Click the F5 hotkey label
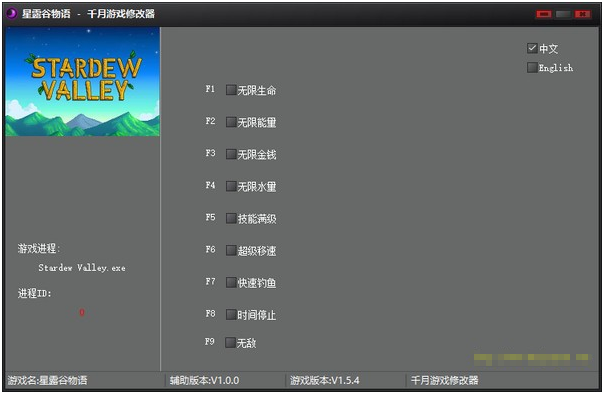 (x=210, y=217)
